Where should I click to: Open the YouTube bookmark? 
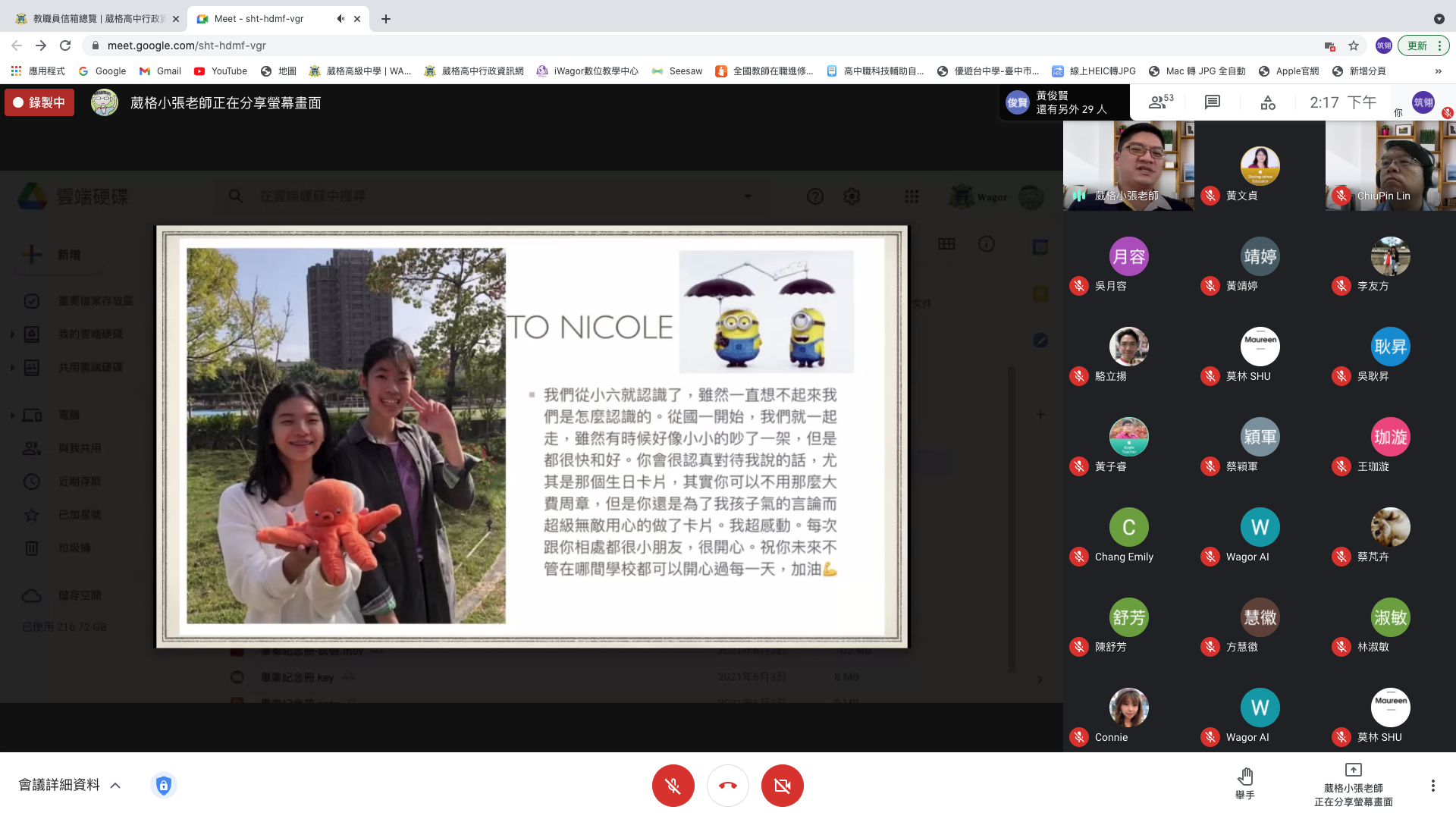coord(221,71)
